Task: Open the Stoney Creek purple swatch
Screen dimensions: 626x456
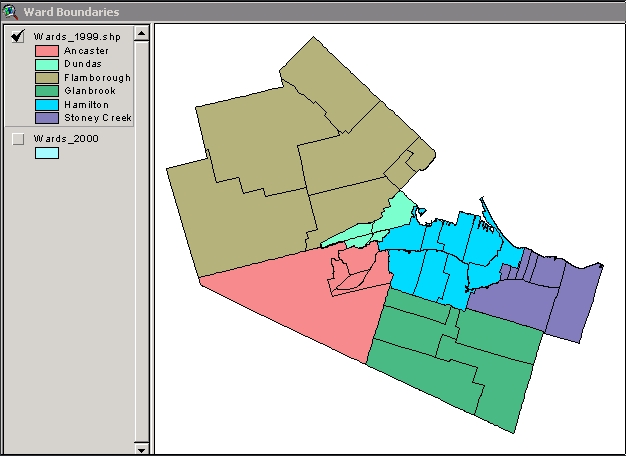Action: coord(47,118)
